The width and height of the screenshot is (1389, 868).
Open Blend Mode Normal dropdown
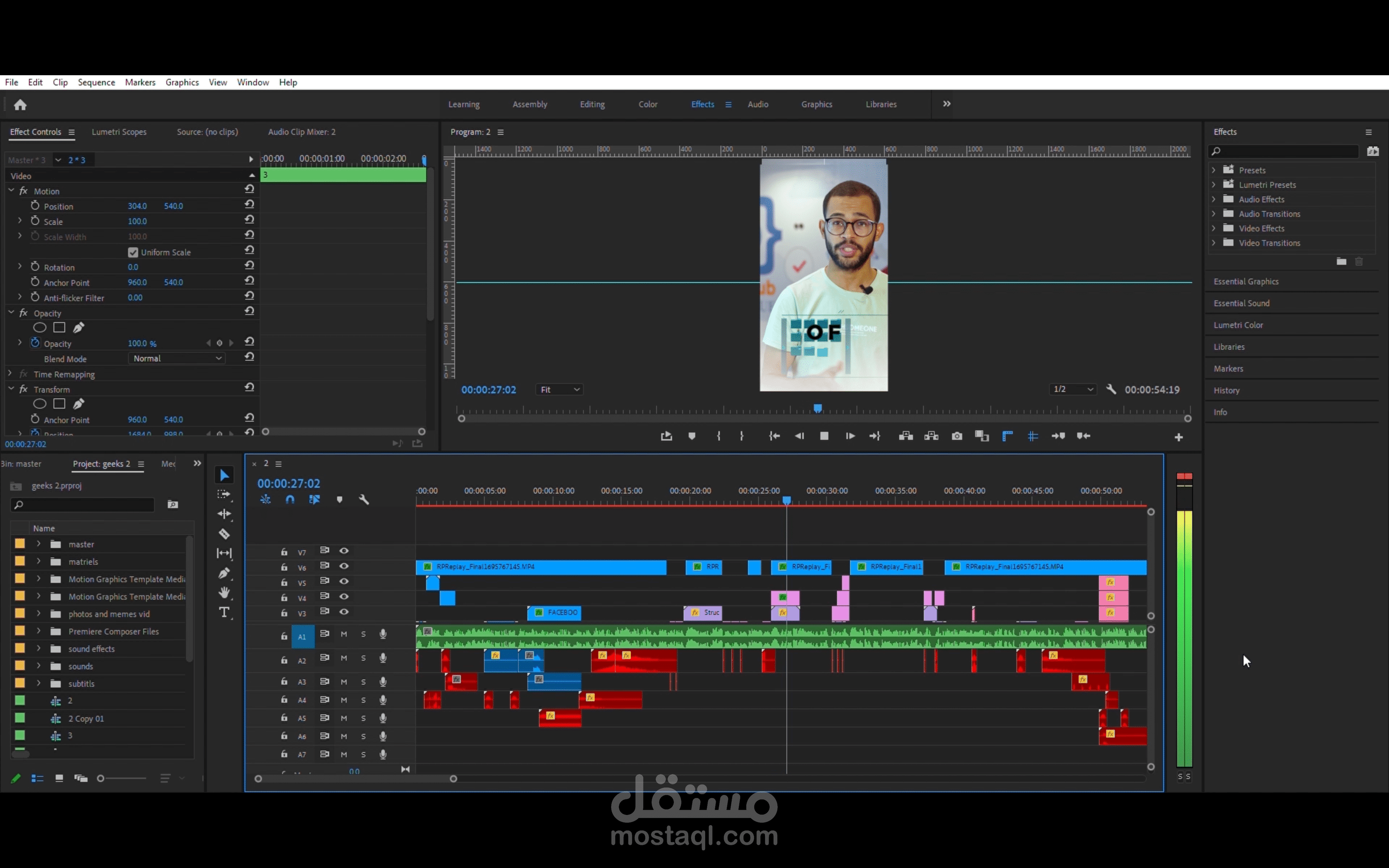click(x=177, y=358)
